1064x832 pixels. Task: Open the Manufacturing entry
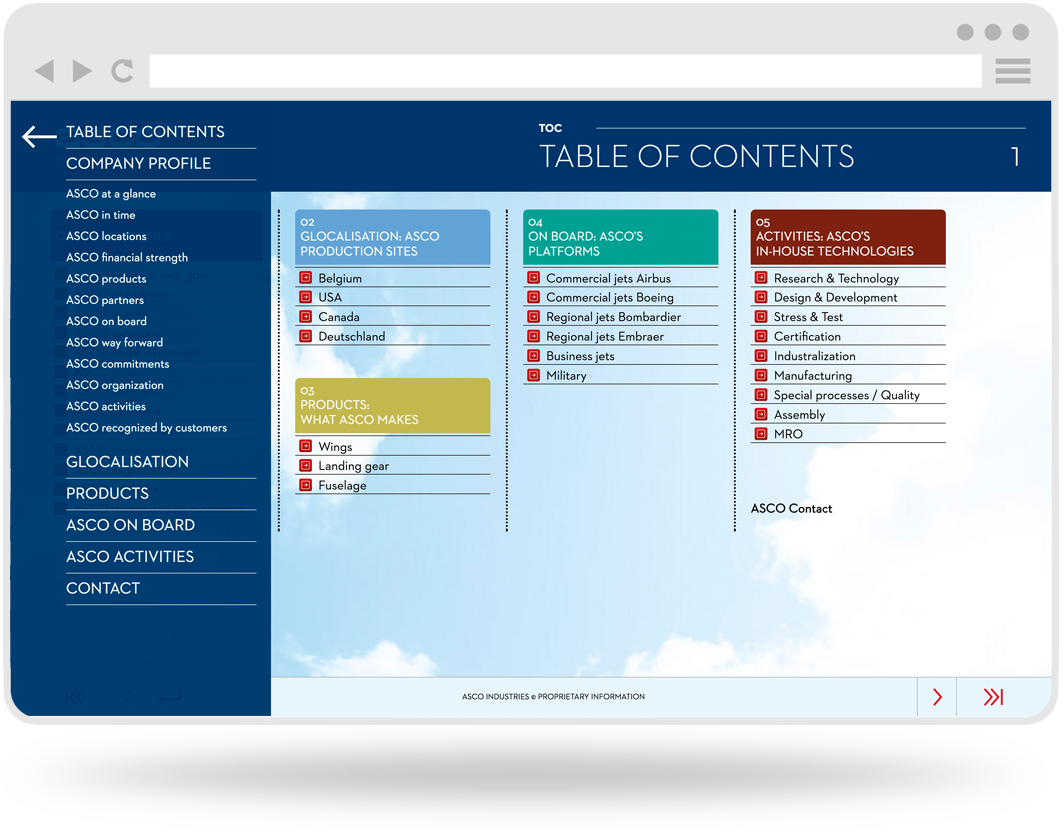pyautogui.click(x=812, y=375)
